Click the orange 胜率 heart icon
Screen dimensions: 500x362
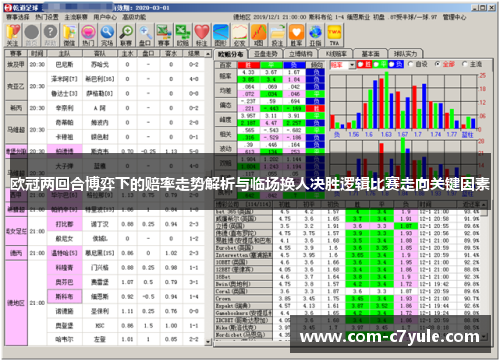pyautogui.click(x=296, y=35)
